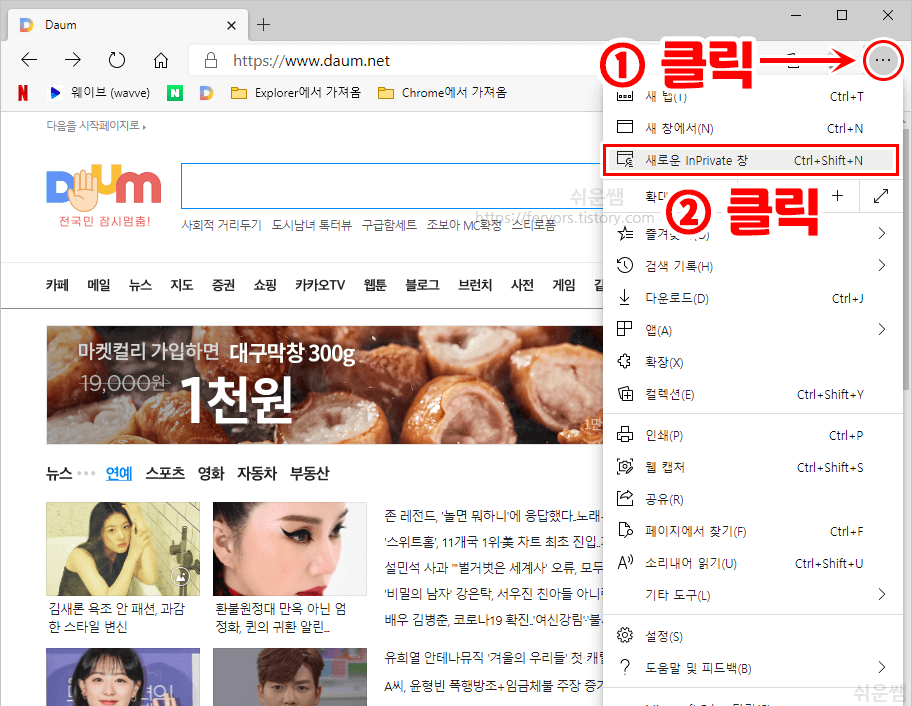Expand the favorites submenu arrow
Screen dimensions: 912x706
pyautogui.click(x=882, y=233)
